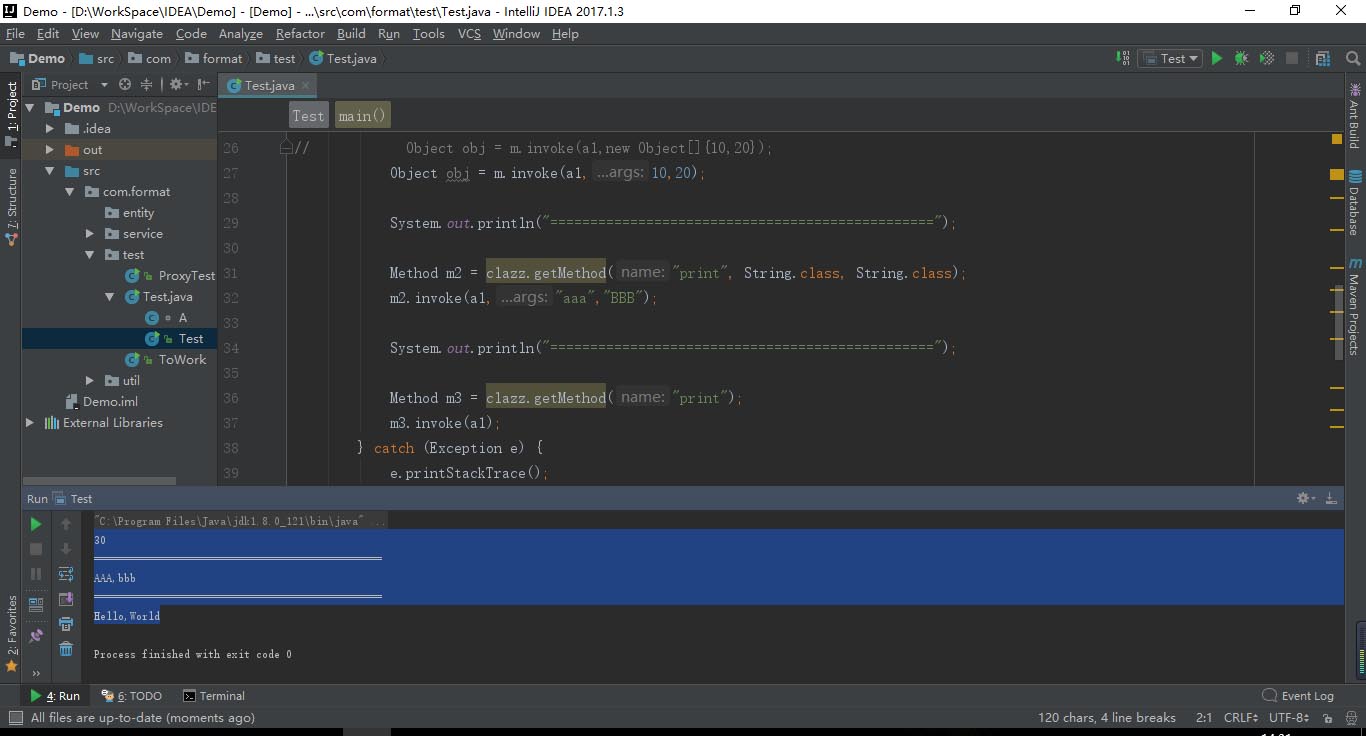Click main() in the editor breadcrumb

point(361,116)
